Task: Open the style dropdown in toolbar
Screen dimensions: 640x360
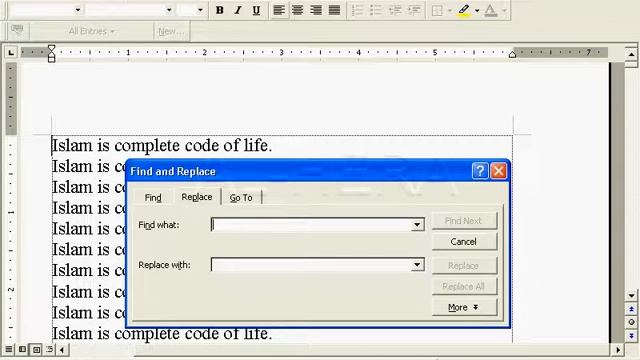Action: (78, 10)
